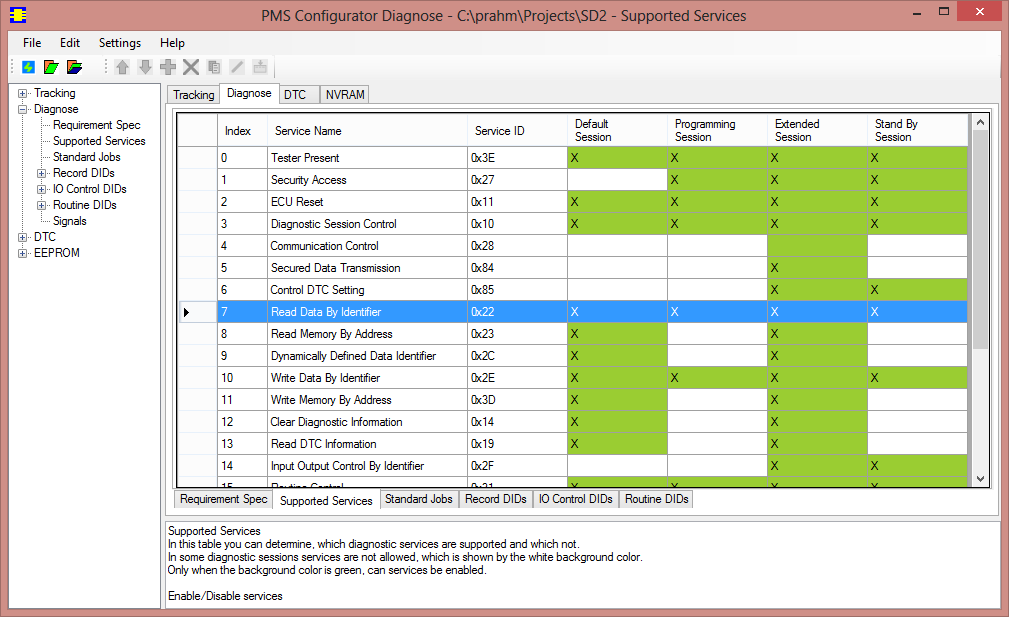1009x617 pixels.
Task: Switch to the Standard Jobs bottom tab
Action: click(418, 498)
